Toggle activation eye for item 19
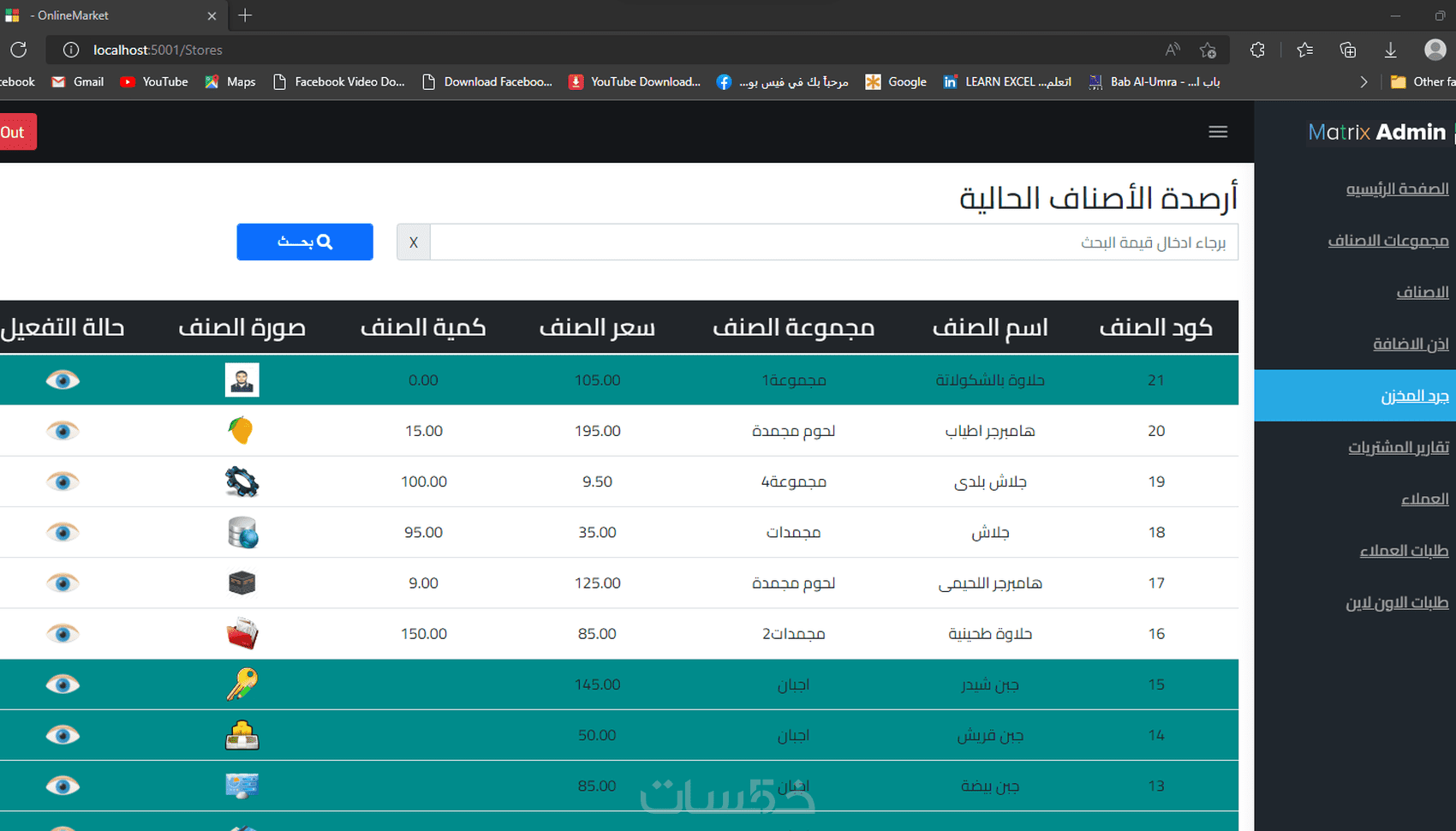1456x831 pixels. [63, 481]
